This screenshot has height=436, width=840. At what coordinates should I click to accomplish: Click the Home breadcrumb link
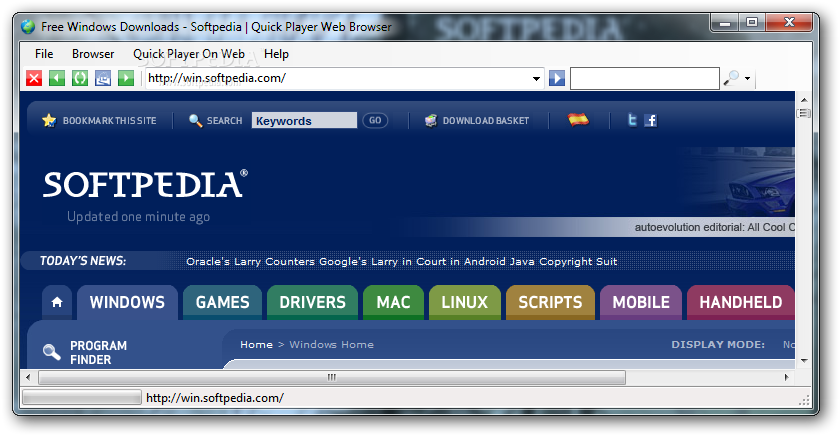tap(257, 344)
